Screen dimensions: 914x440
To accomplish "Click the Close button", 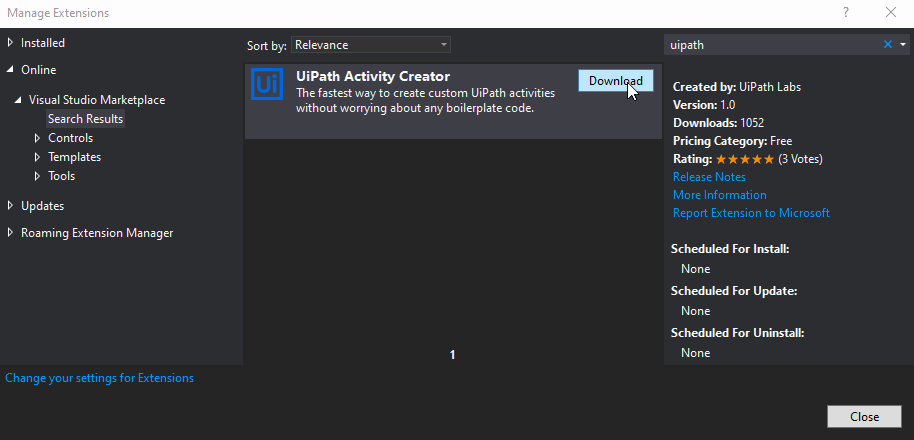I will [864, 417].
